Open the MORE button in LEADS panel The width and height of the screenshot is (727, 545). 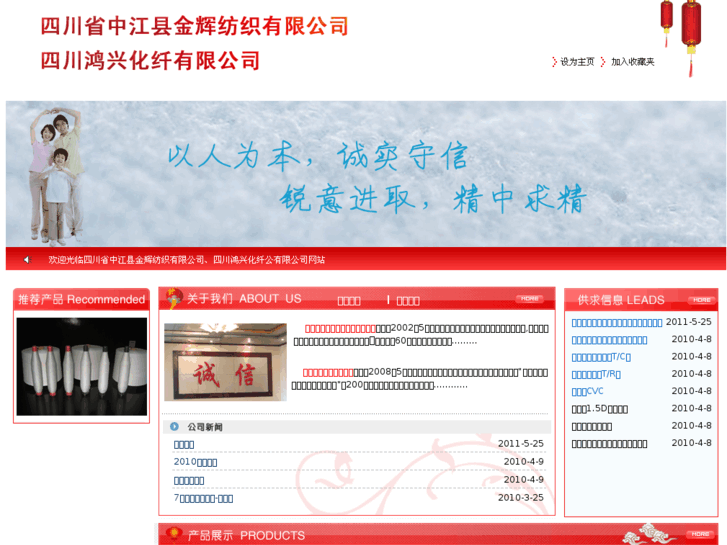(701, 300)
